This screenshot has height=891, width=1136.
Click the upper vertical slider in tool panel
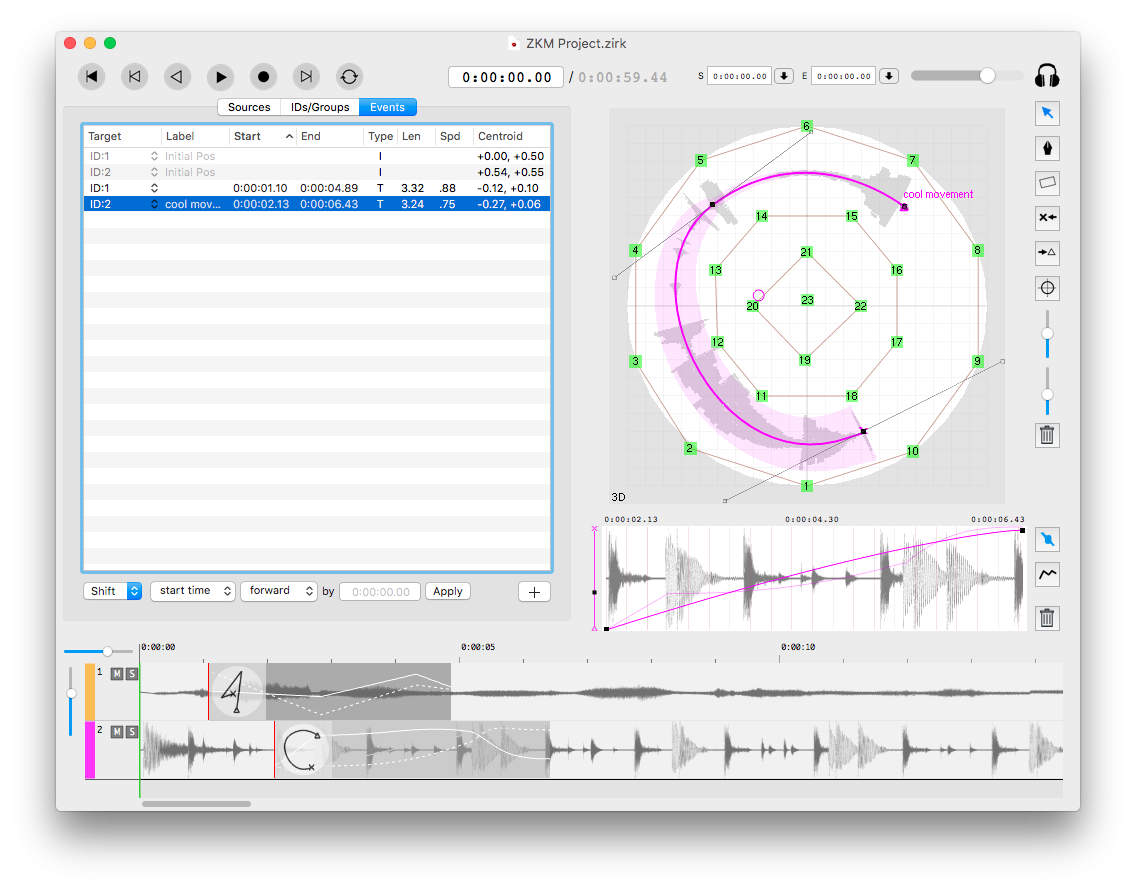(1047, 334)
